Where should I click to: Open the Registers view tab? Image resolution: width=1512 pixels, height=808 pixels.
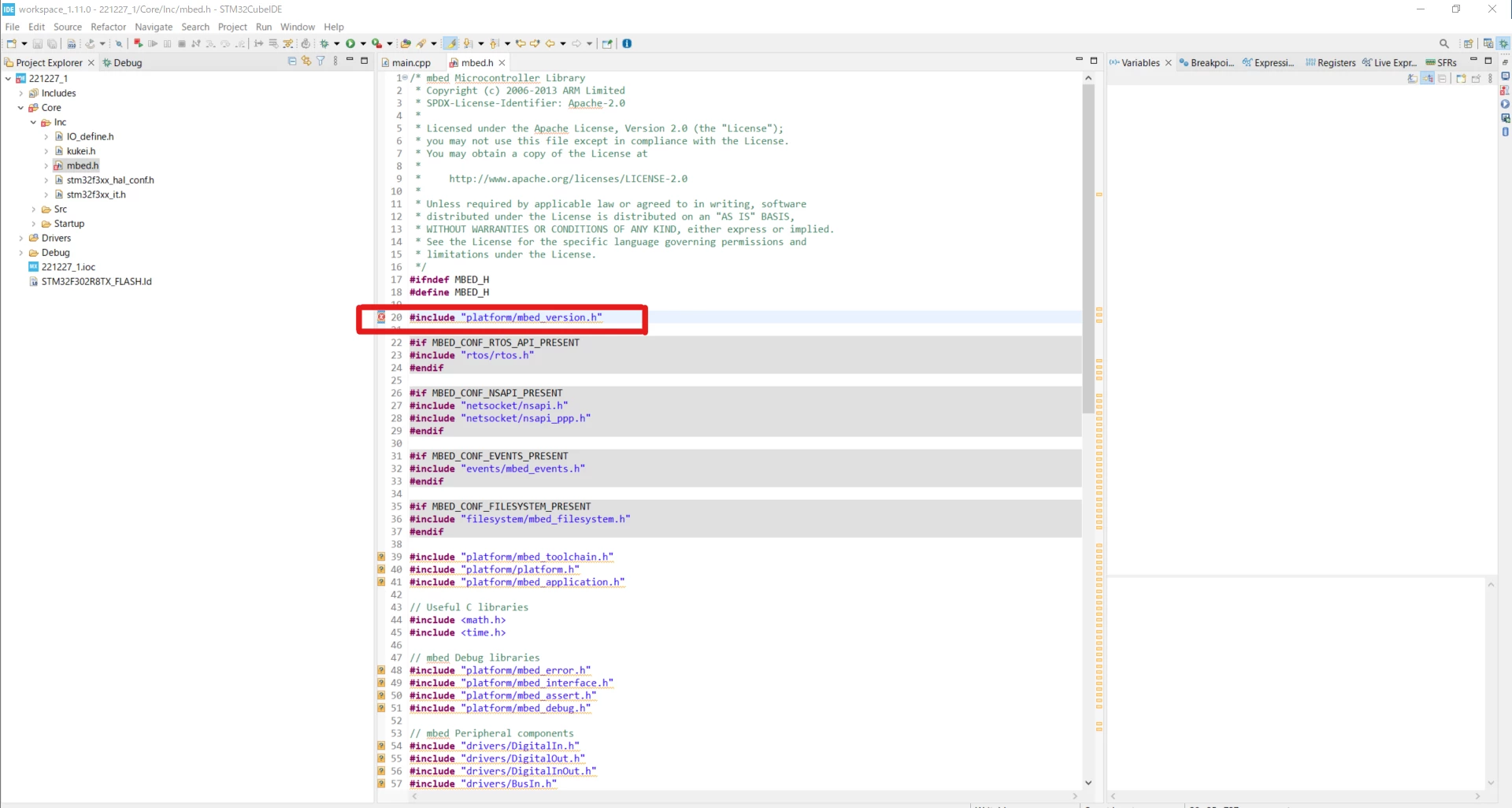click(x=1330, y=62)
